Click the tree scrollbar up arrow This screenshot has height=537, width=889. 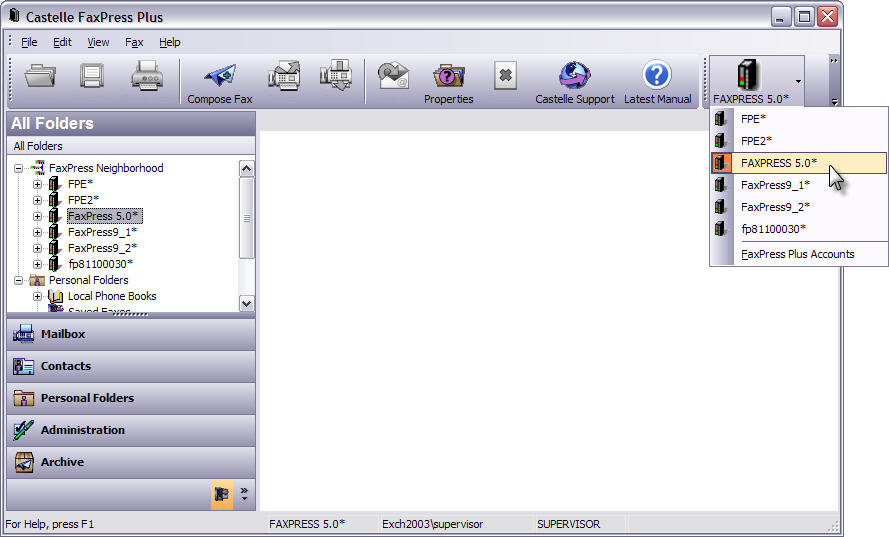click(x=247, y=168)
